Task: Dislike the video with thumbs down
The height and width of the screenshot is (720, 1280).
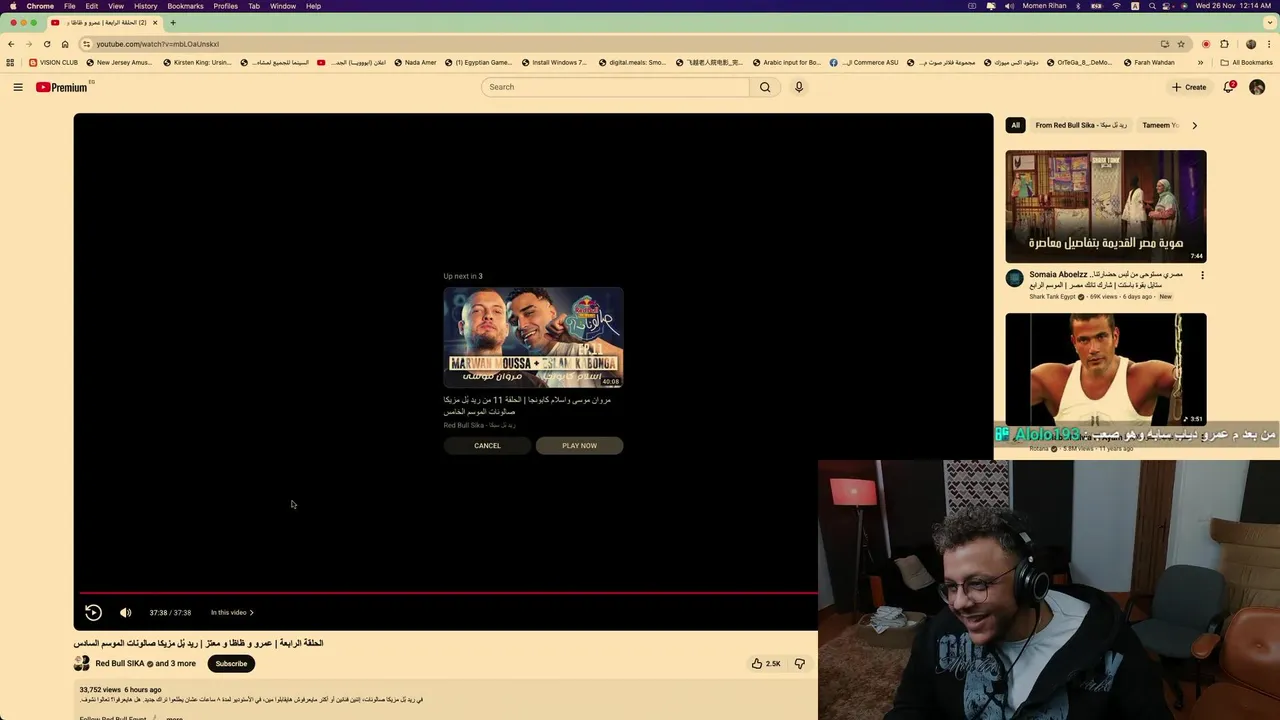Action: pyautogui.click(x=799, y=663)
